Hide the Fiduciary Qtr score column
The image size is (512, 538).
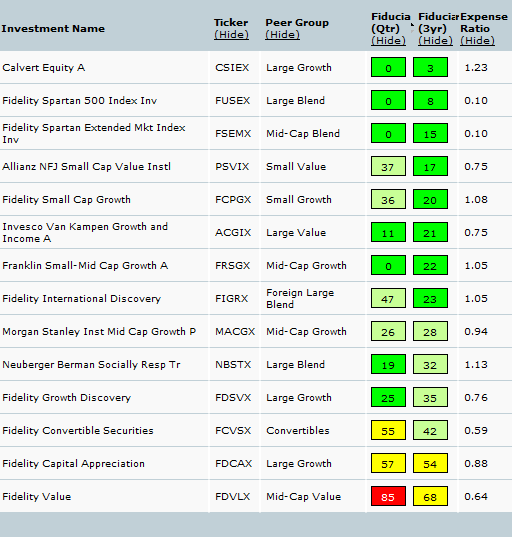click(x=388, y=40)
